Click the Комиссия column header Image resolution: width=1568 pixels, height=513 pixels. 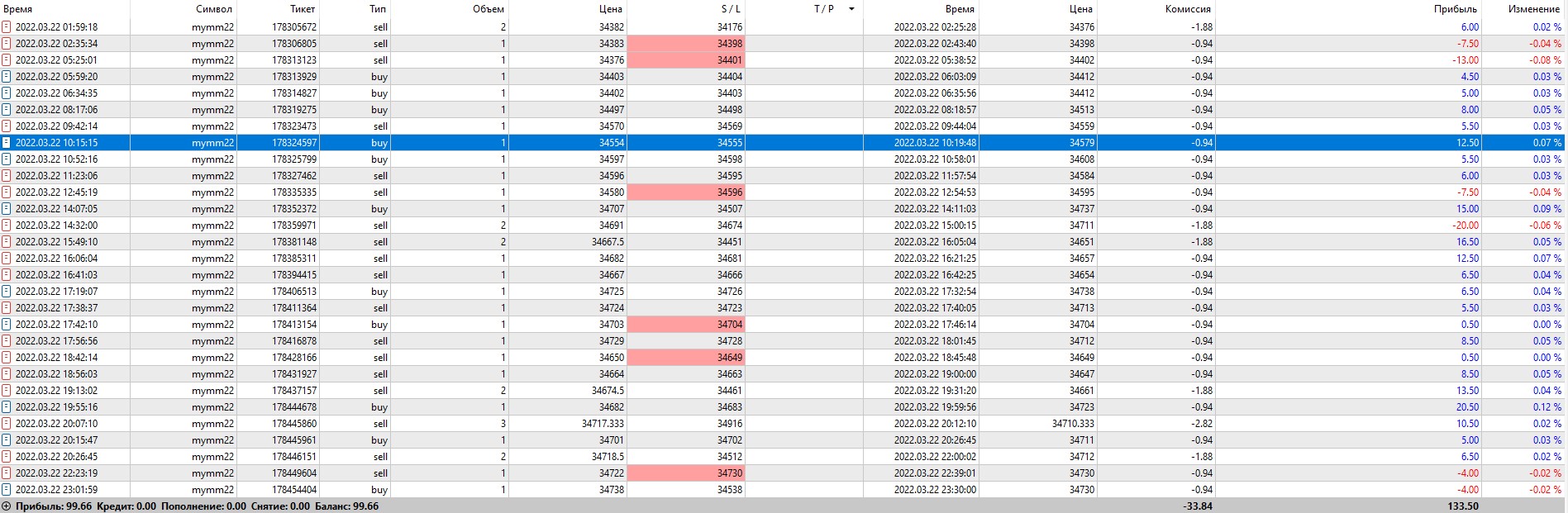1188,9
